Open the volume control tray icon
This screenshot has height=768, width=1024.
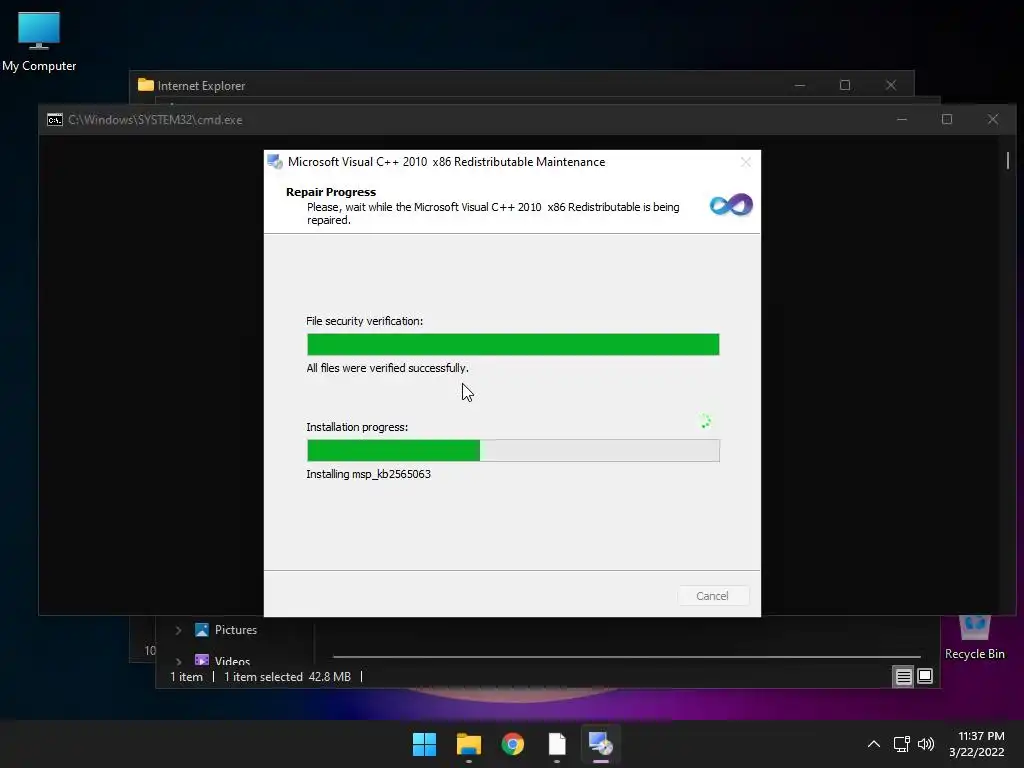click(x=925, y=744)
